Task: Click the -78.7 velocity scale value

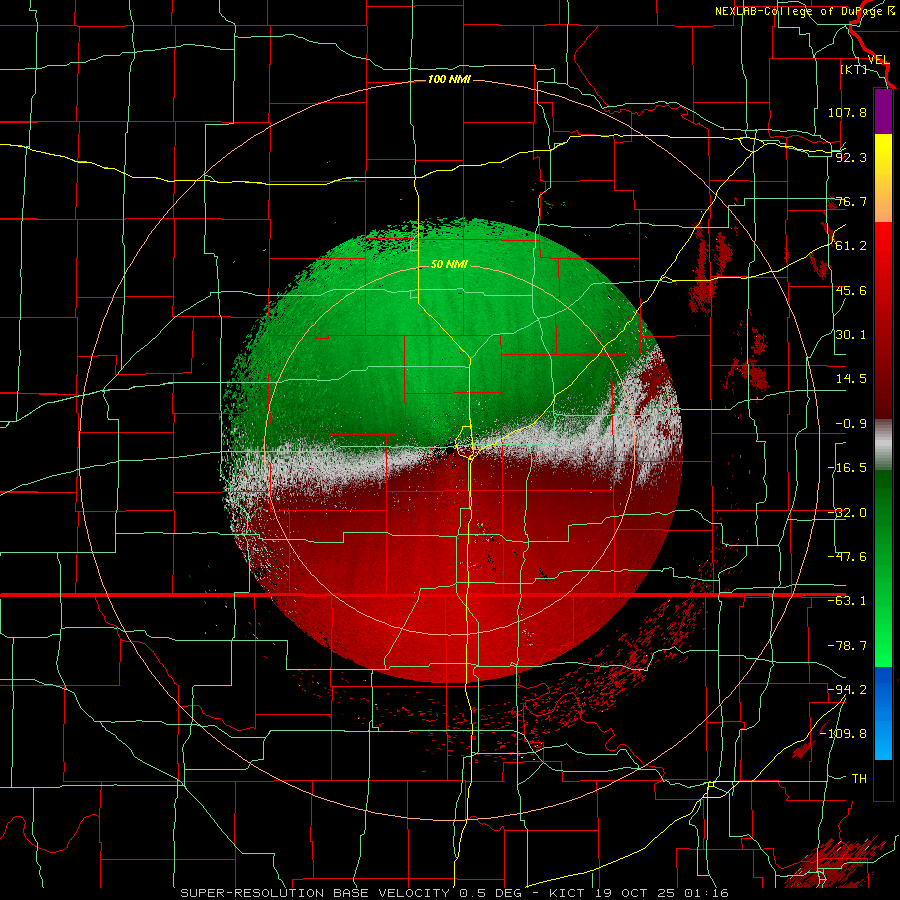Action: tap(847, 646)
